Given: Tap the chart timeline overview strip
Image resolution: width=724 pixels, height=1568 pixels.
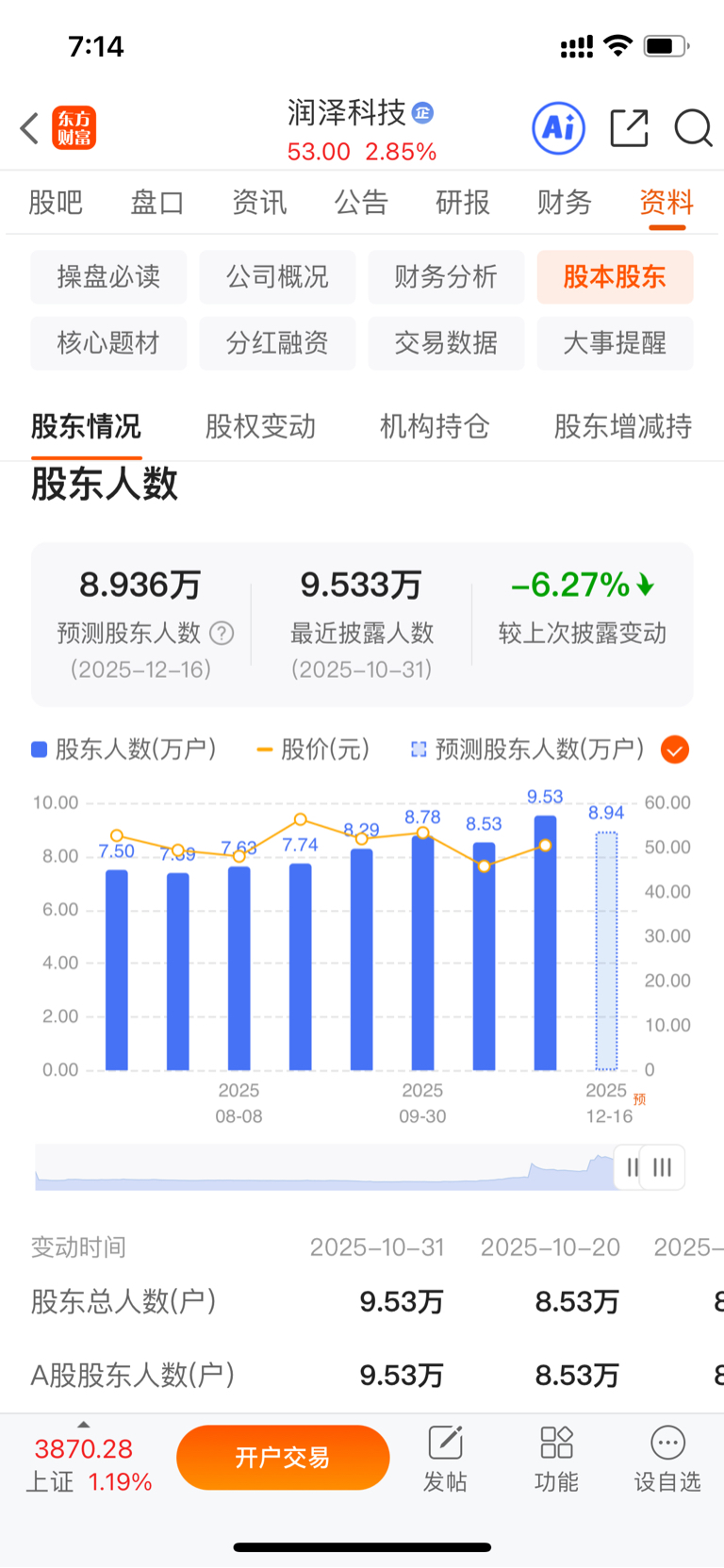Looking at the screenshot, I should (x=324, y=1168).
